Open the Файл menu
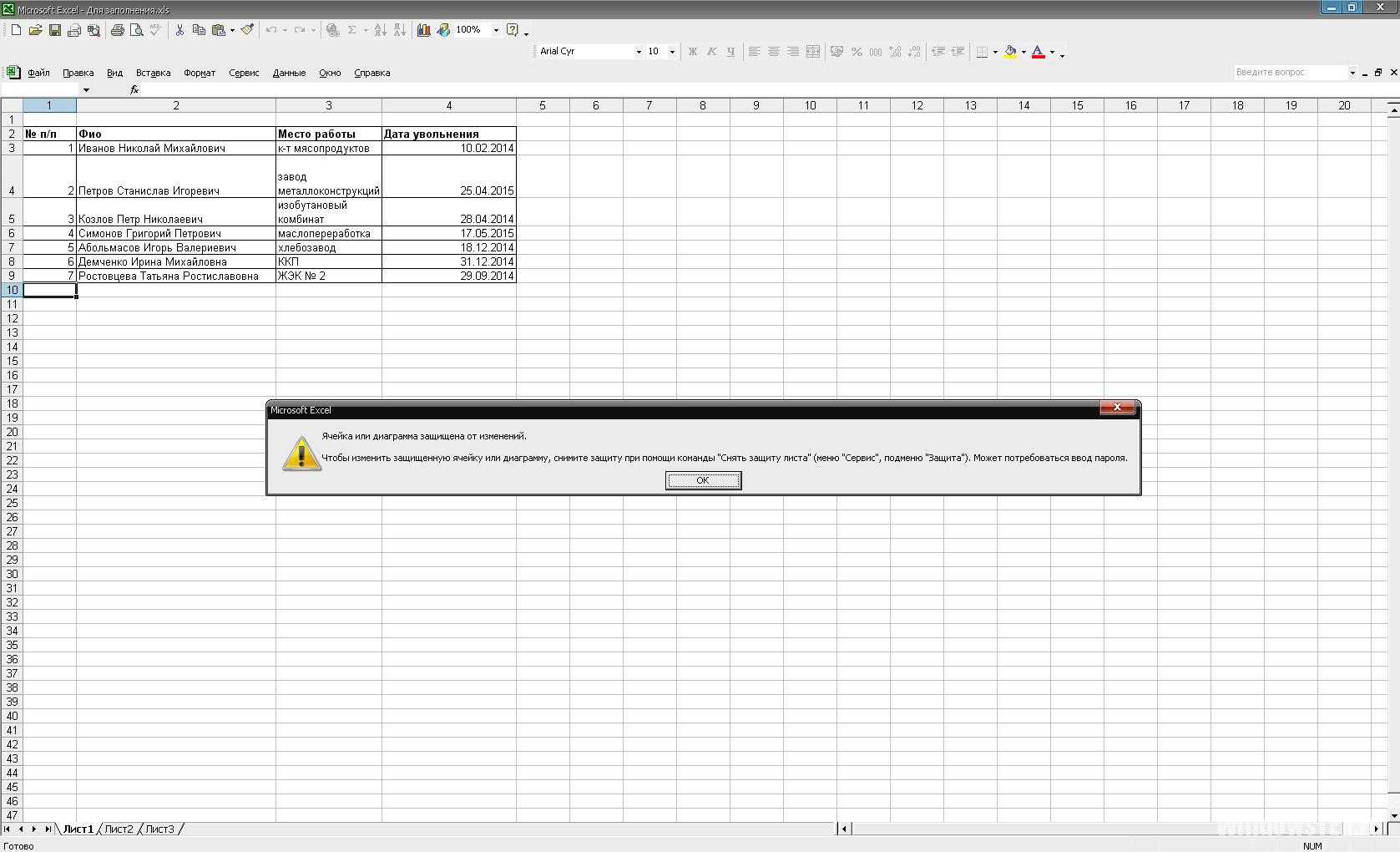The height and width of the screenshot is (852, 1400). 38,73
